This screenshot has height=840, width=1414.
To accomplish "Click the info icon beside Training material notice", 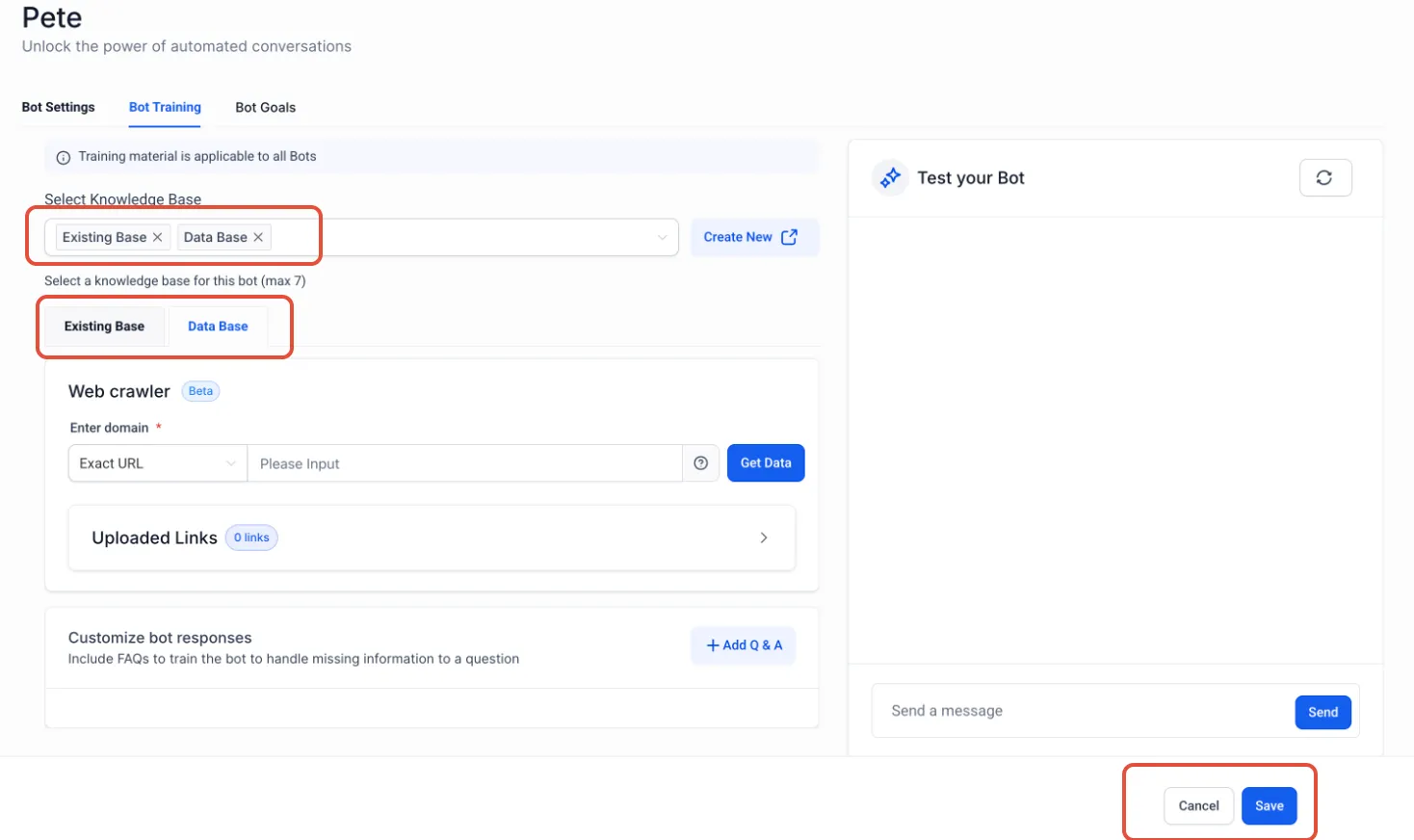I will pyautogui.click(x=64, y=157).
